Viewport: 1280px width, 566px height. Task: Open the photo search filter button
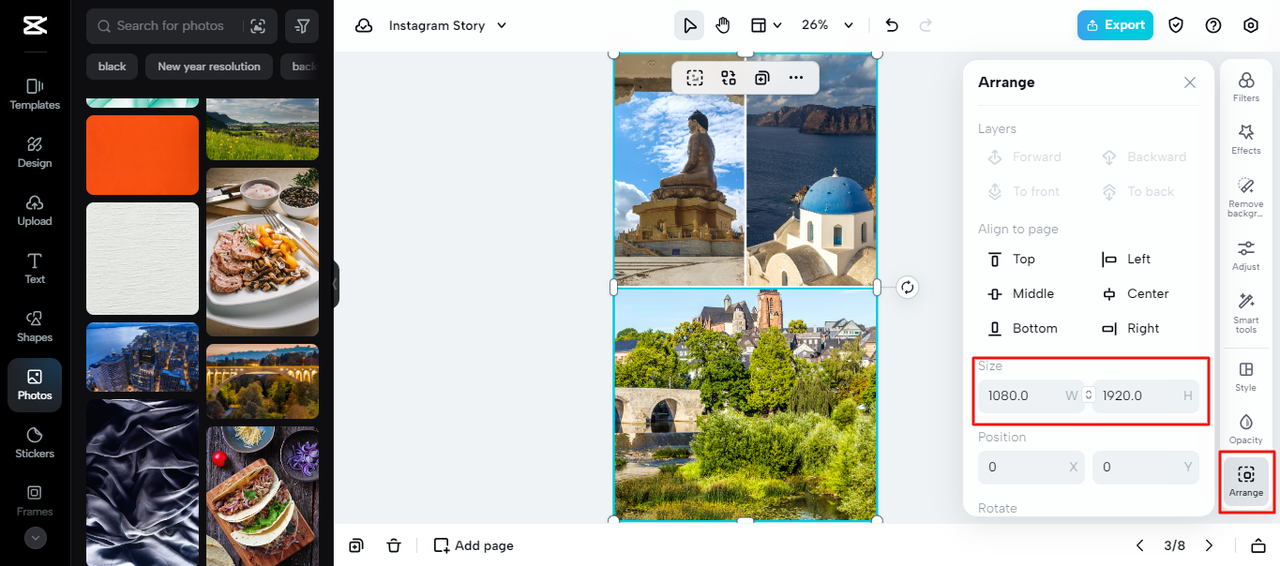(x=302, y=26)
